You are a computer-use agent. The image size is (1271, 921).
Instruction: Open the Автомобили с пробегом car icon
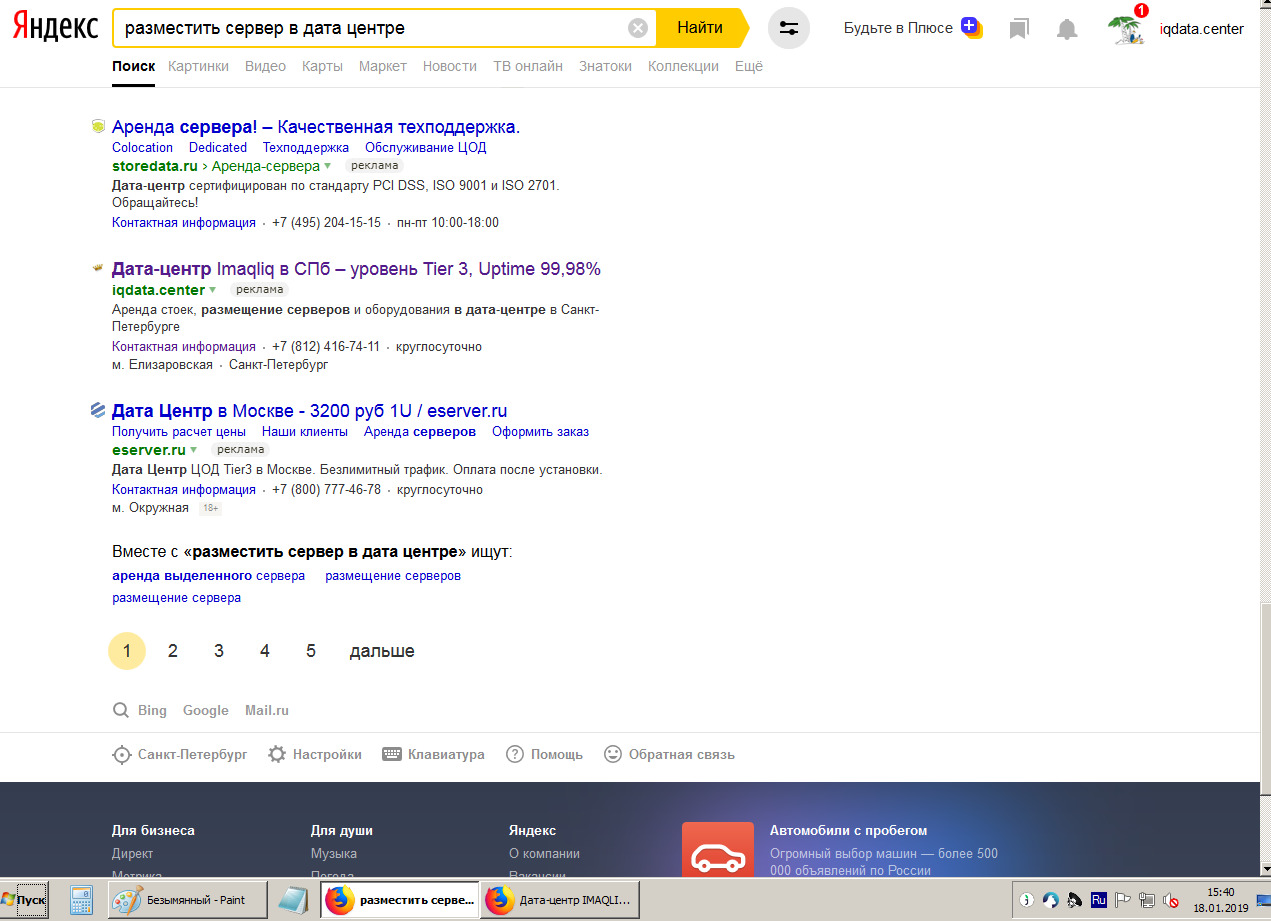coord(718,850)
